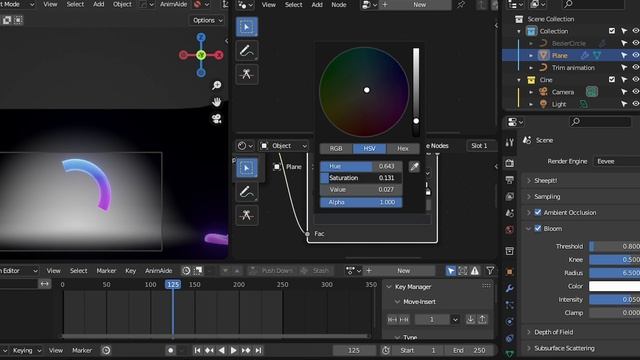The height and width of the screenshot is (360, 640).
Task: Open the Marker menu in the NLA editor
Action: 106,271
